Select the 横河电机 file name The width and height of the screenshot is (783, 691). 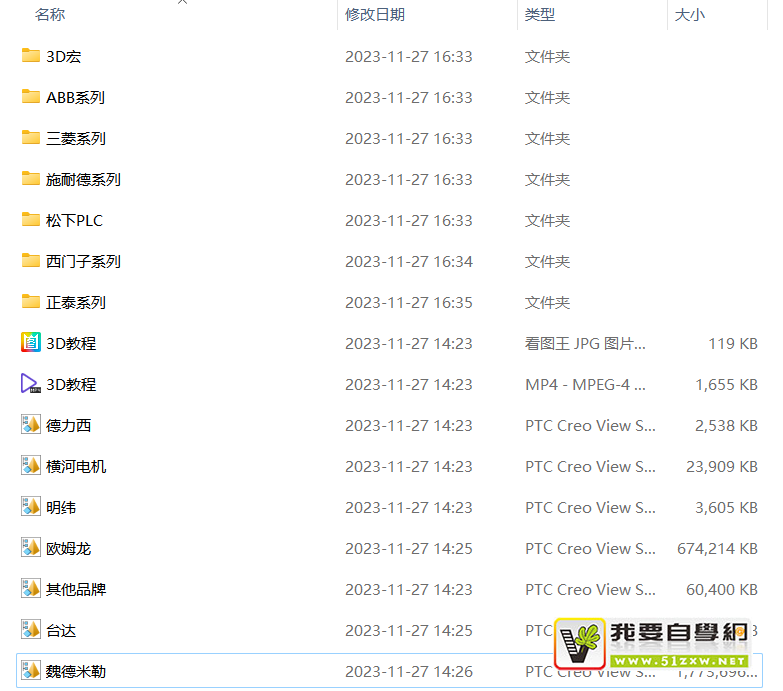(76, 466)
